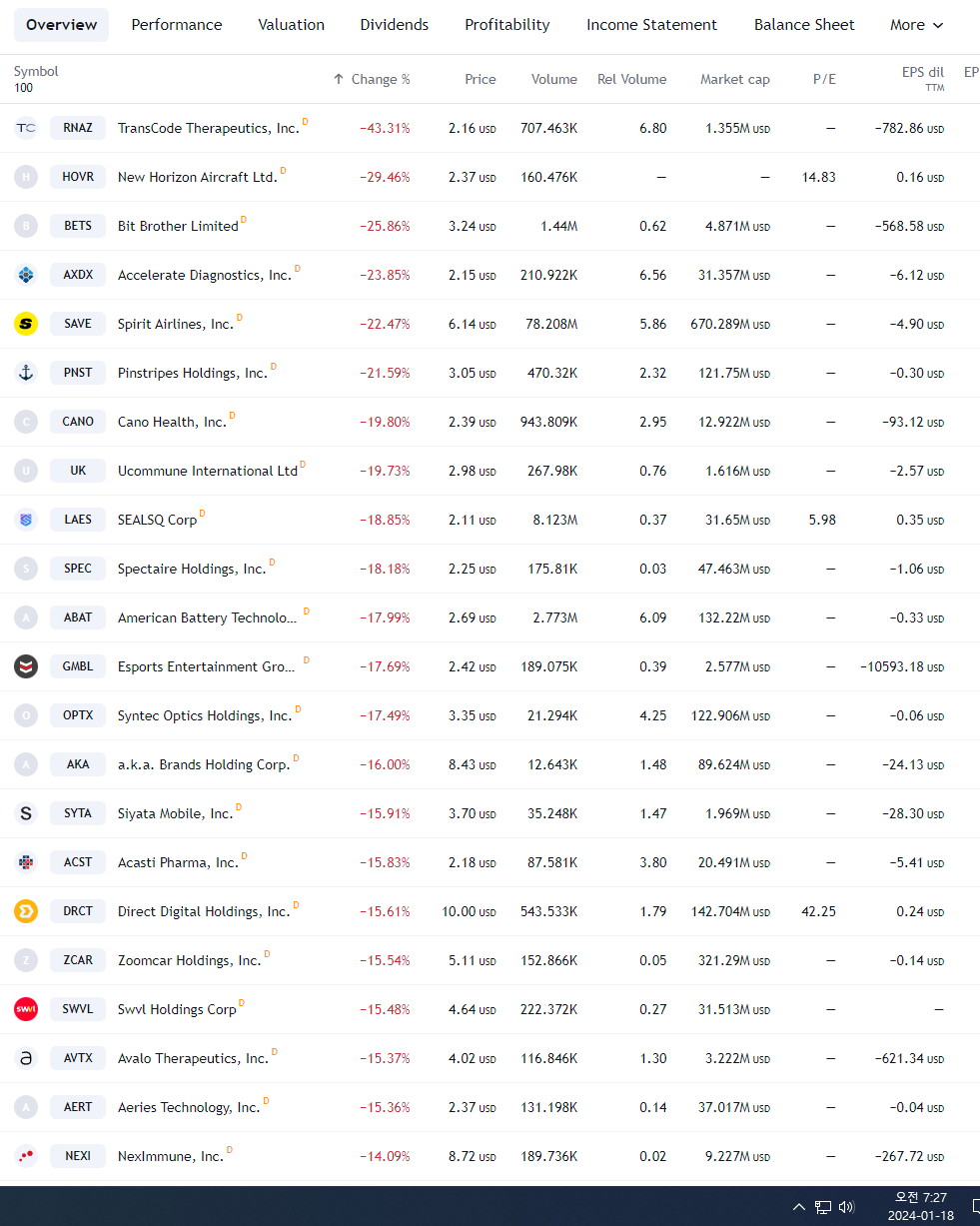Click the Syntec Optics O logo
This screenshot has height=1226, width=980.
click(x=26, y=715)
